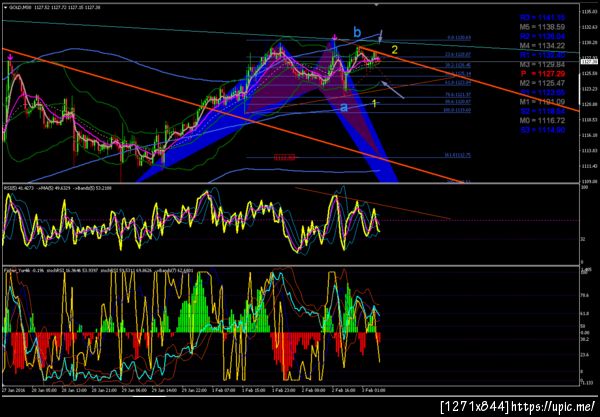Screen dimensions: 600x417
Task: Select the M0 = 1116.72 pivot label
Action: point(542,121)
